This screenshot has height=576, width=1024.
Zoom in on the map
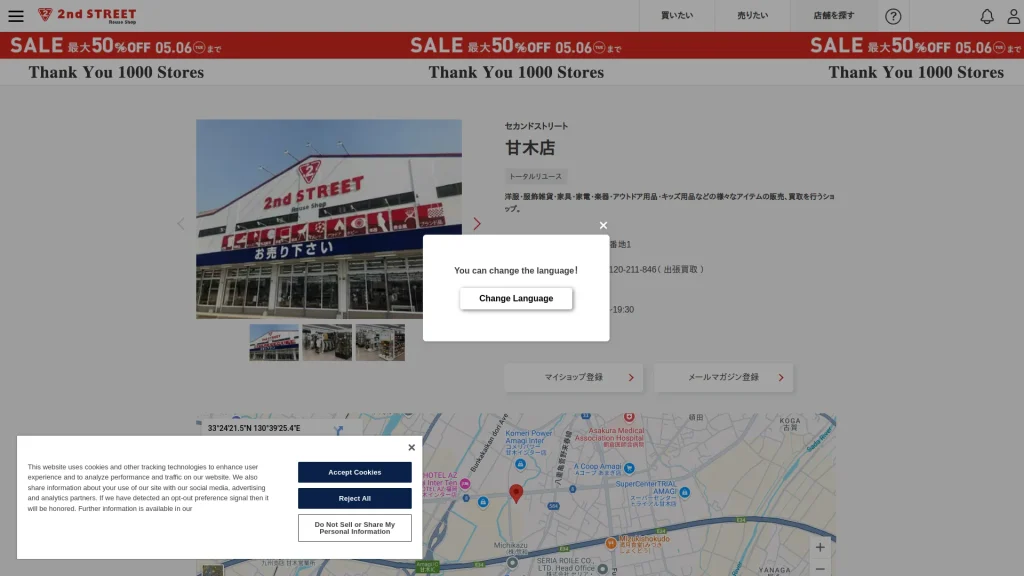820,548
